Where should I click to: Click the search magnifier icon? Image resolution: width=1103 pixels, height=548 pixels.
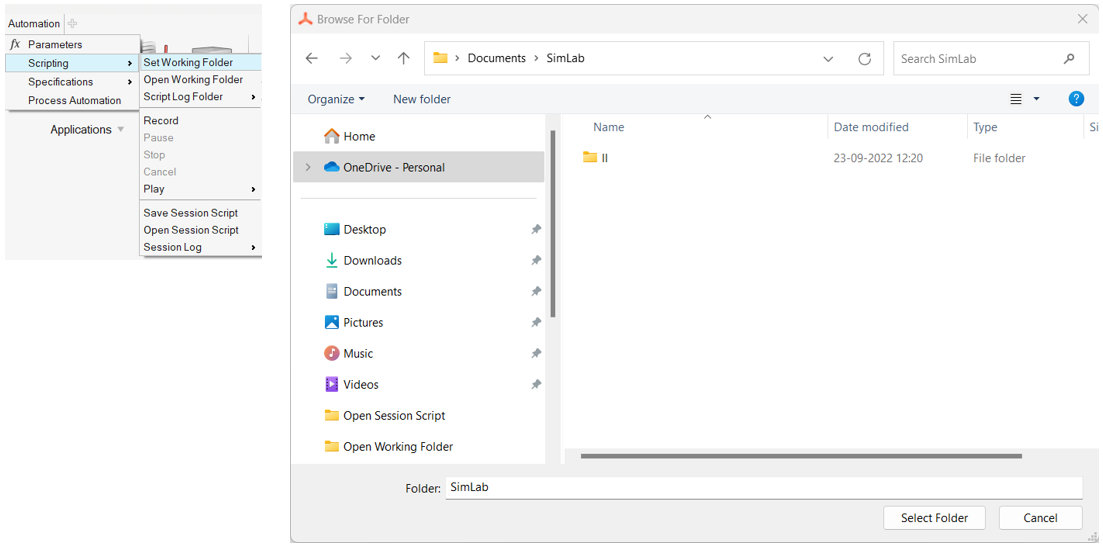(1069, 59)
